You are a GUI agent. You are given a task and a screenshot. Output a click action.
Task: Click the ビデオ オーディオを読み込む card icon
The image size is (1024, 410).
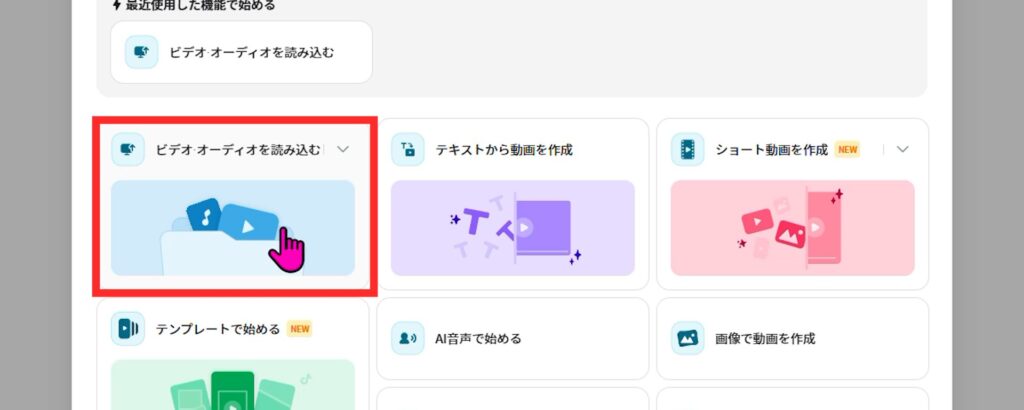point(127,149)
